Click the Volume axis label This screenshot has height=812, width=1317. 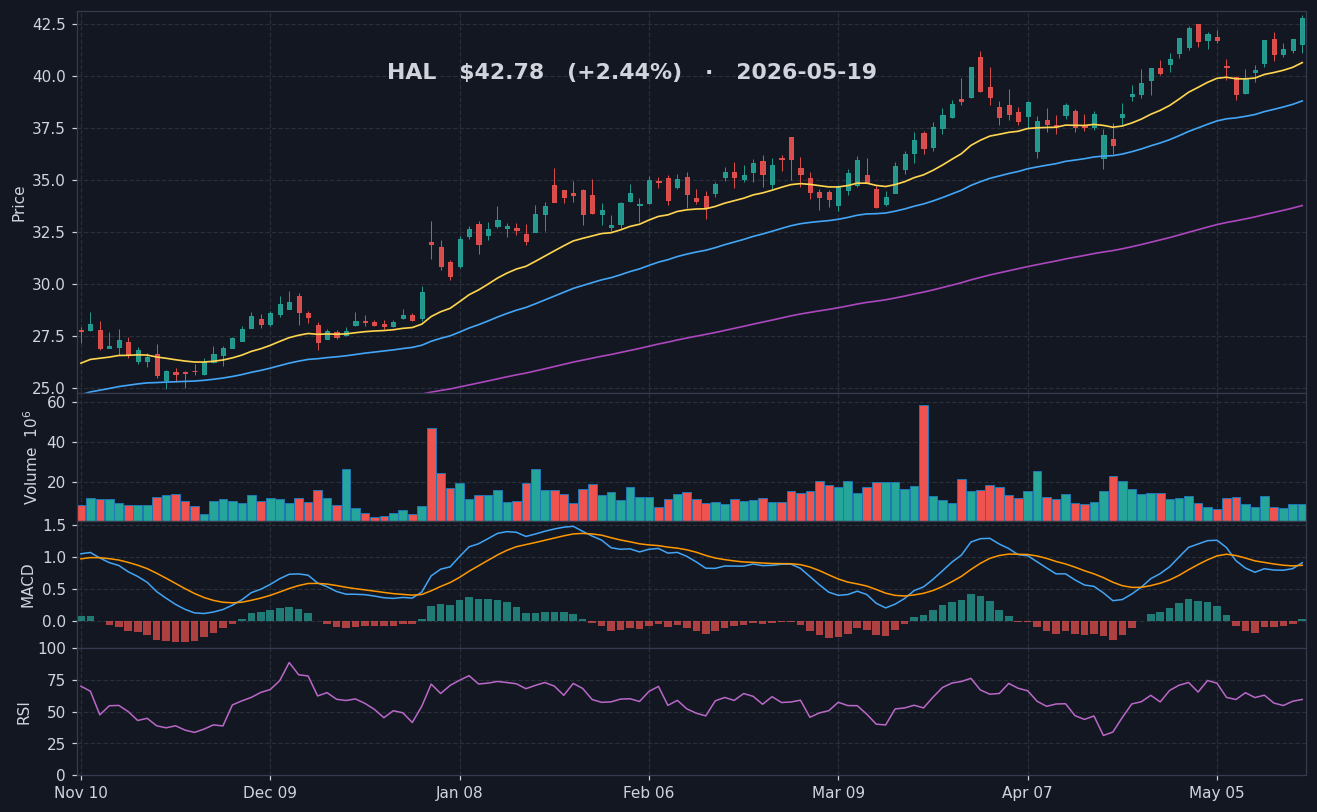[30, 457]
